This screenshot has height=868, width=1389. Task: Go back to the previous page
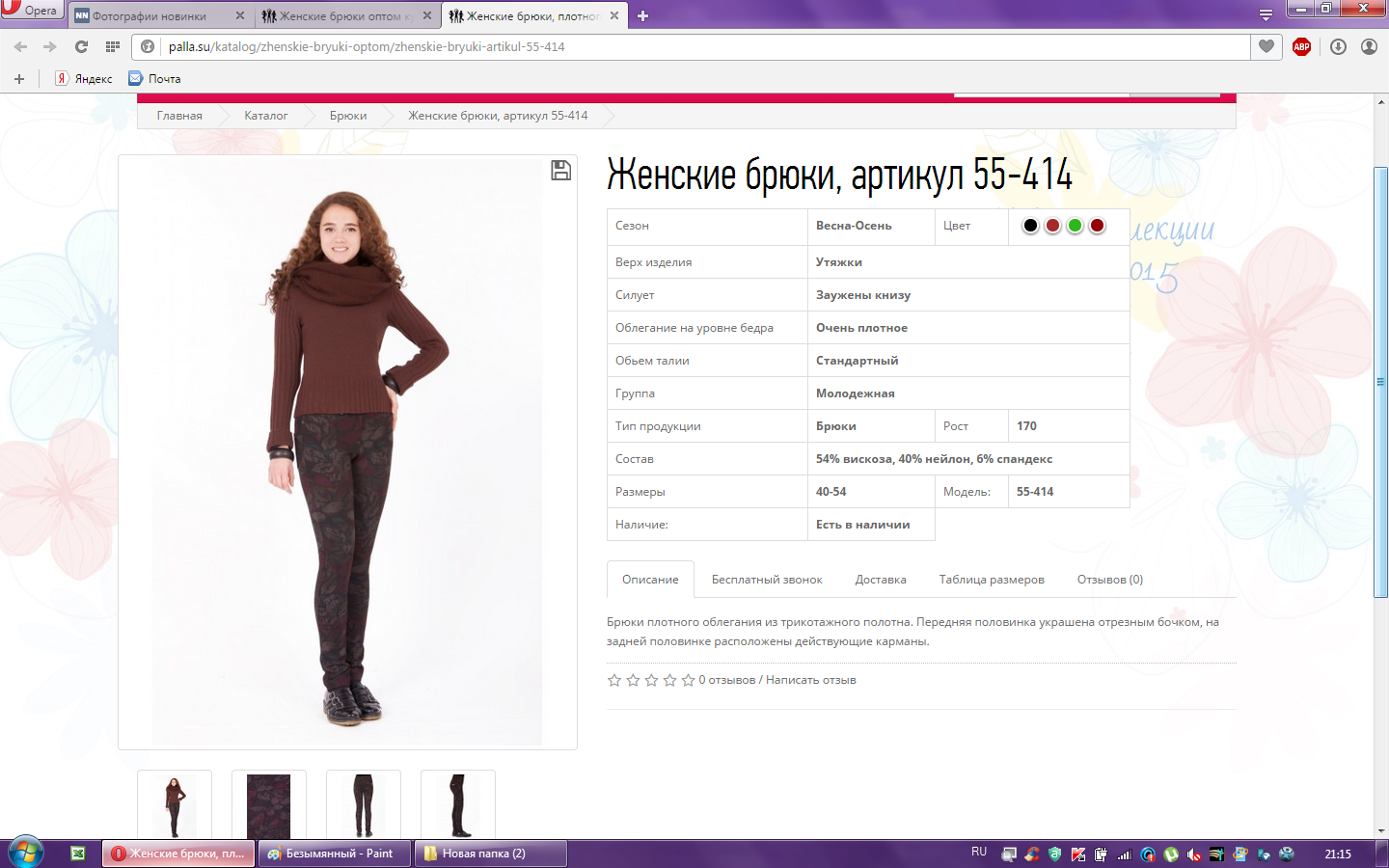click(20, 46)
